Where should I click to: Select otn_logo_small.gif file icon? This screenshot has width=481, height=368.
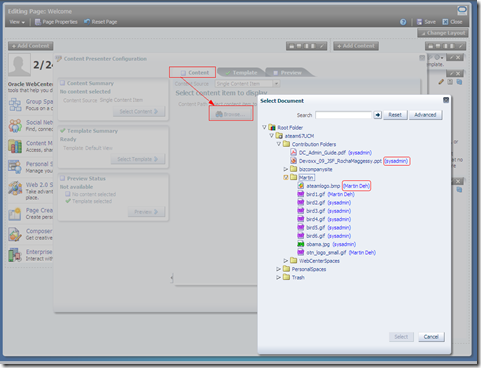pyautogui.click(x=301, y=252)
